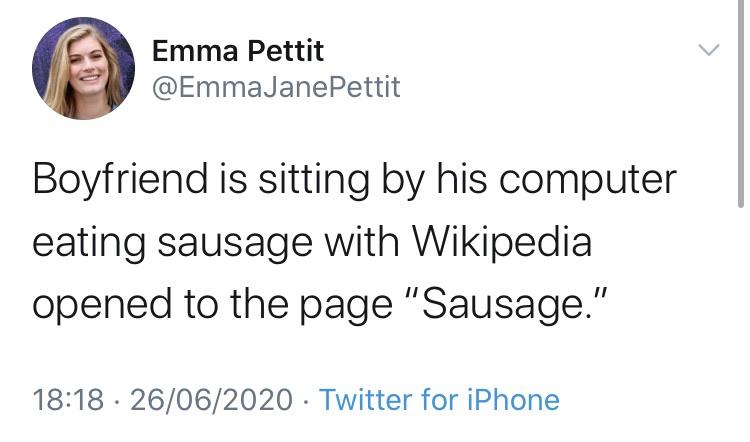Click the 18:18 timestamp
Screen dimensions: 750x442
pos(68,400)
